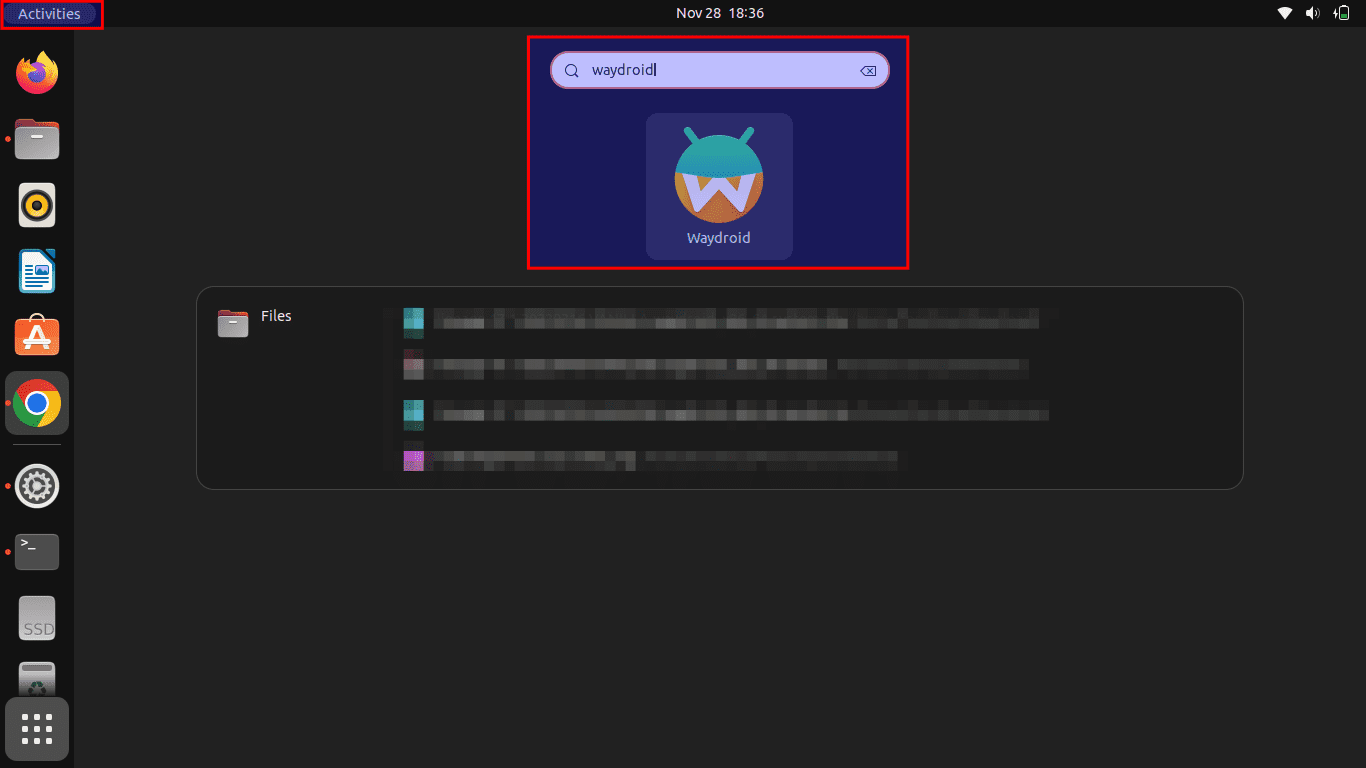Open system menu via battery icon
1366x768 pixels.
coord(1342,13)
